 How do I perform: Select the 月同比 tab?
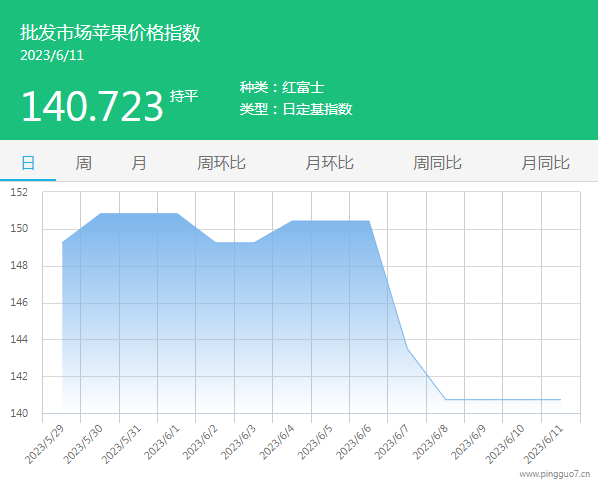(x=545, y=163)
